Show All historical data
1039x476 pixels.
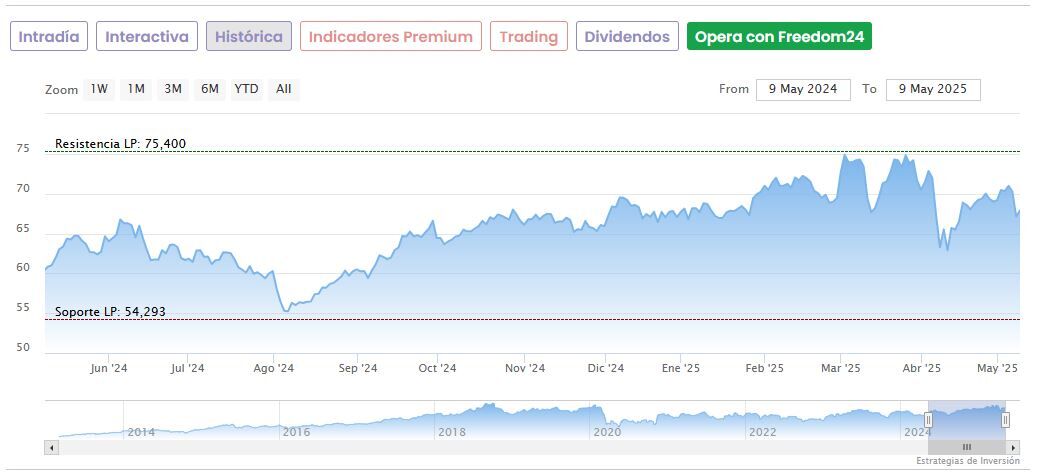pyautogui.click(x=284, y=89)
